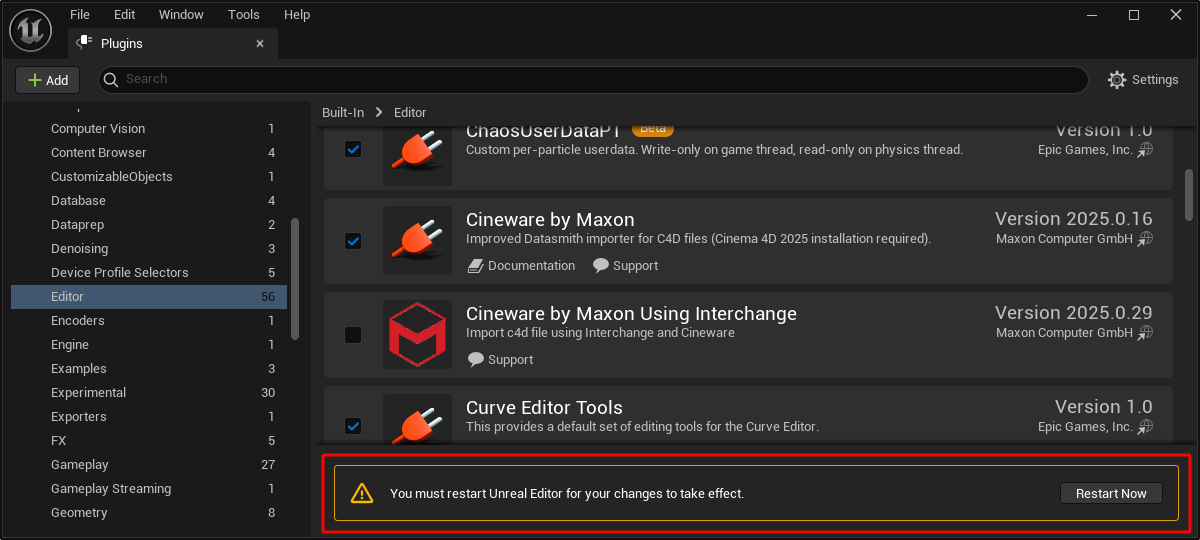The height and width of the screenshot is (540, 1200).
Task: Open the Help menu
Action: tap(297, 14)
